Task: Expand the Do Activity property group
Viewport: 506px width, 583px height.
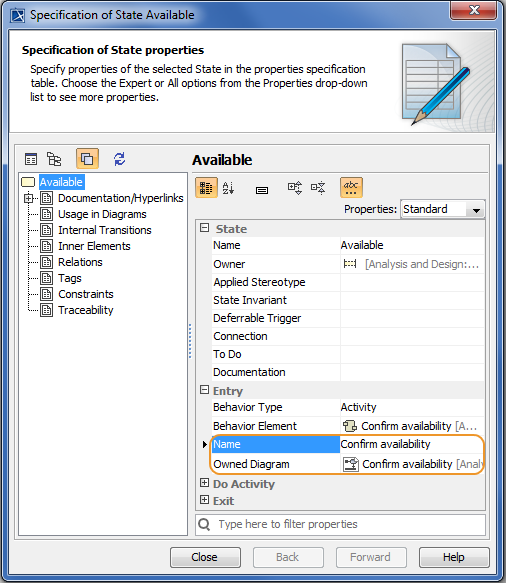Action: tap(204, 483)
